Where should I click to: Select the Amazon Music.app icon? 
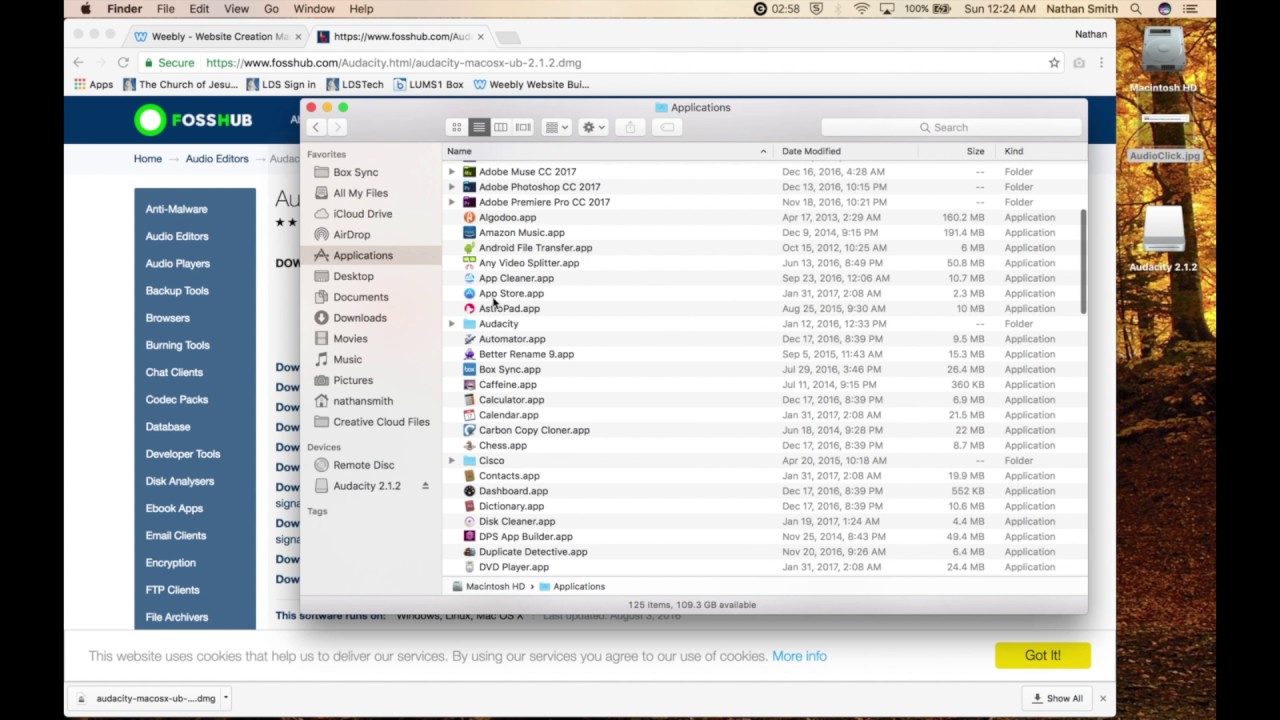pyautogui.click(x=469, y=232)
